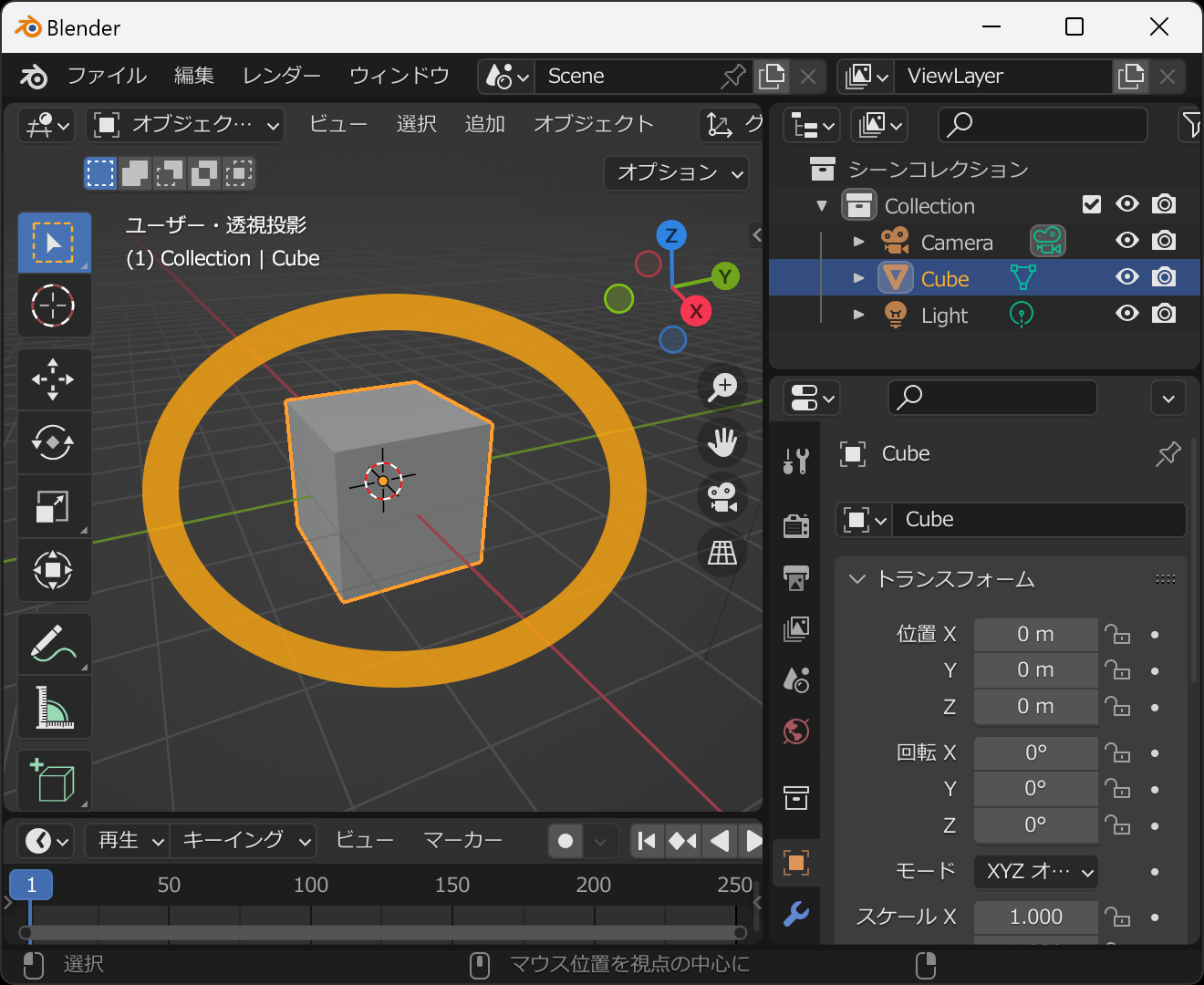The image size is (1204, 985).
Task: Open the viewport 選択 menu
Action: (x=417, y=124)
